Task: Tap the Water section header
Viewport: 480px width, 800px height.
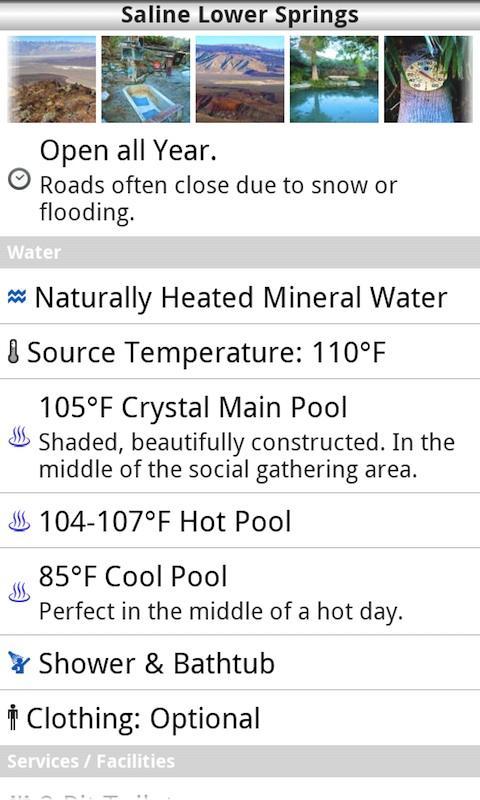Action: [240, 253]
